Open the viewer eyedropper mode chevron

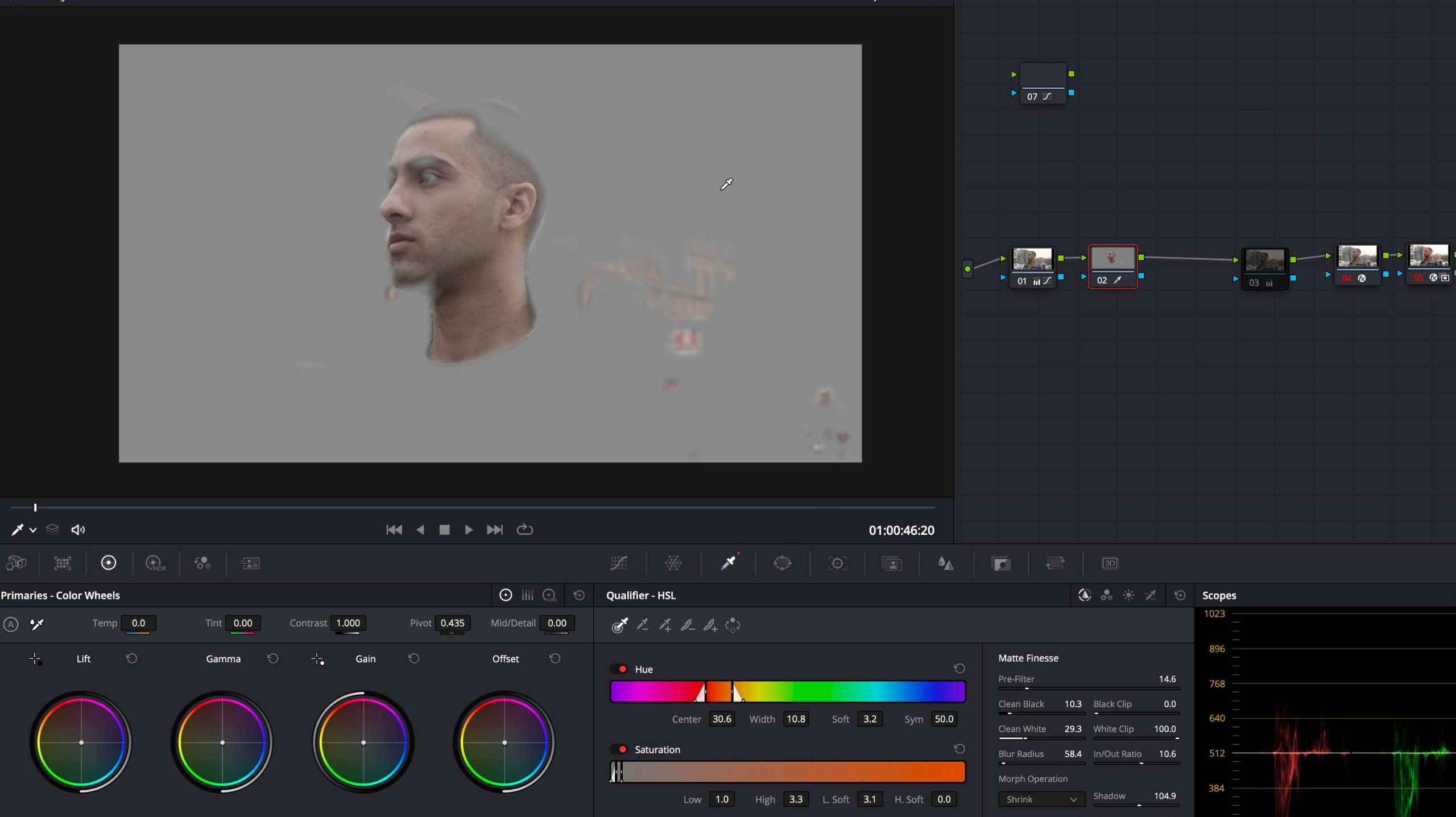point(34,530)
